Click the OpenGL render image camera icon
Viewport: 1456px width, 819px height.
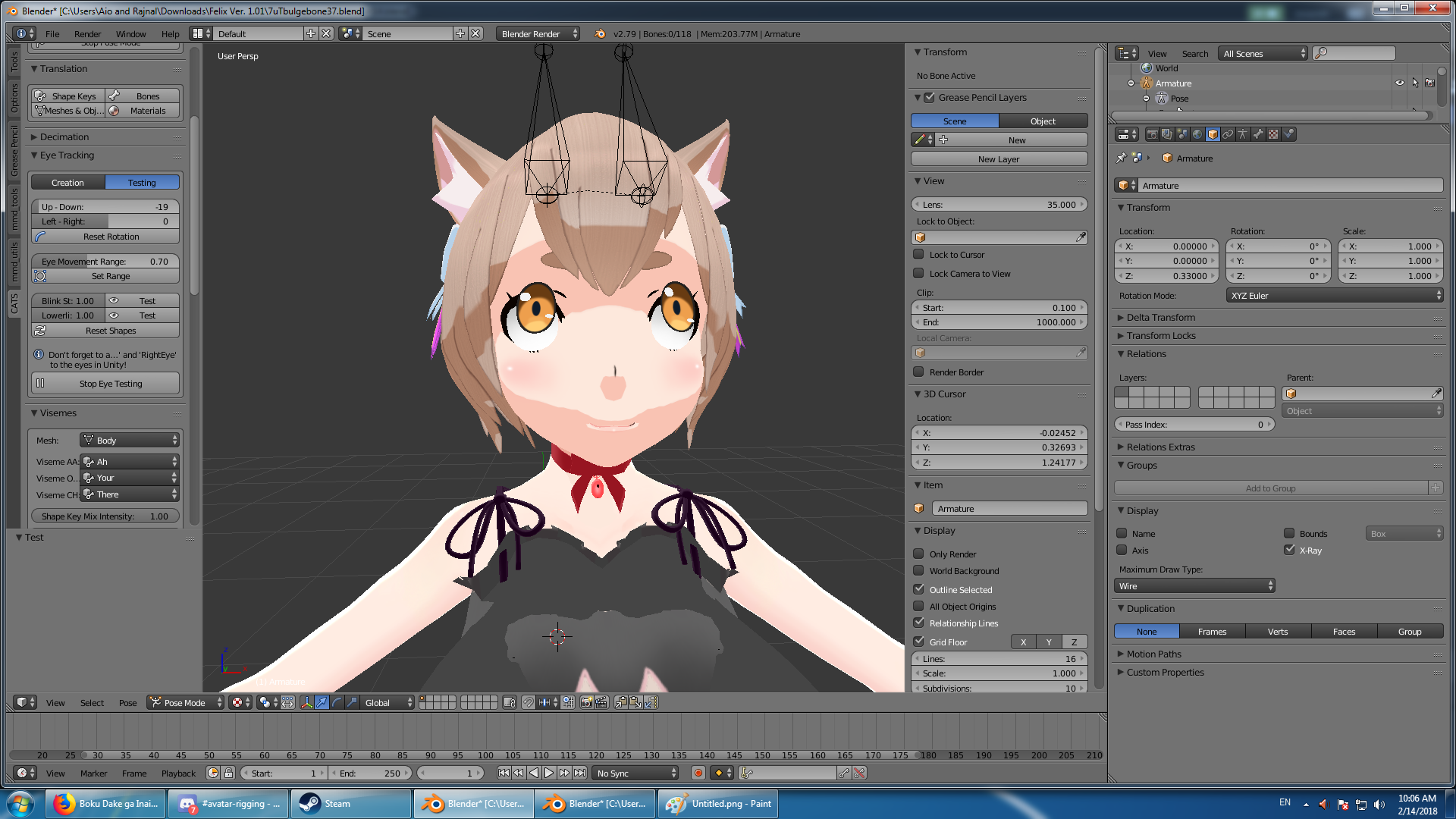click(x=586, y=702)
